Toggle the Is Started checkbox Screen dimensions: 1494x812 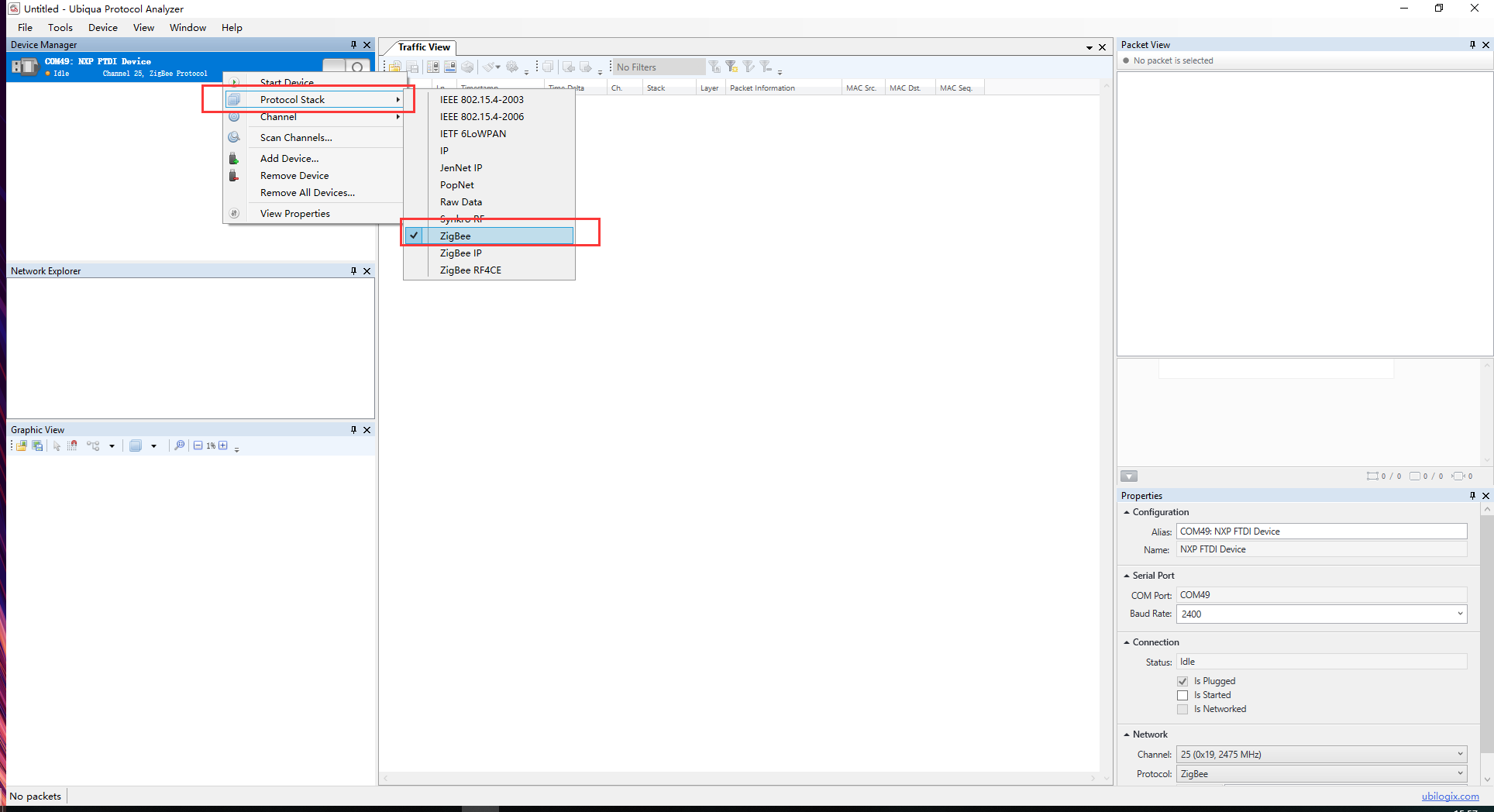point(1182,695)
